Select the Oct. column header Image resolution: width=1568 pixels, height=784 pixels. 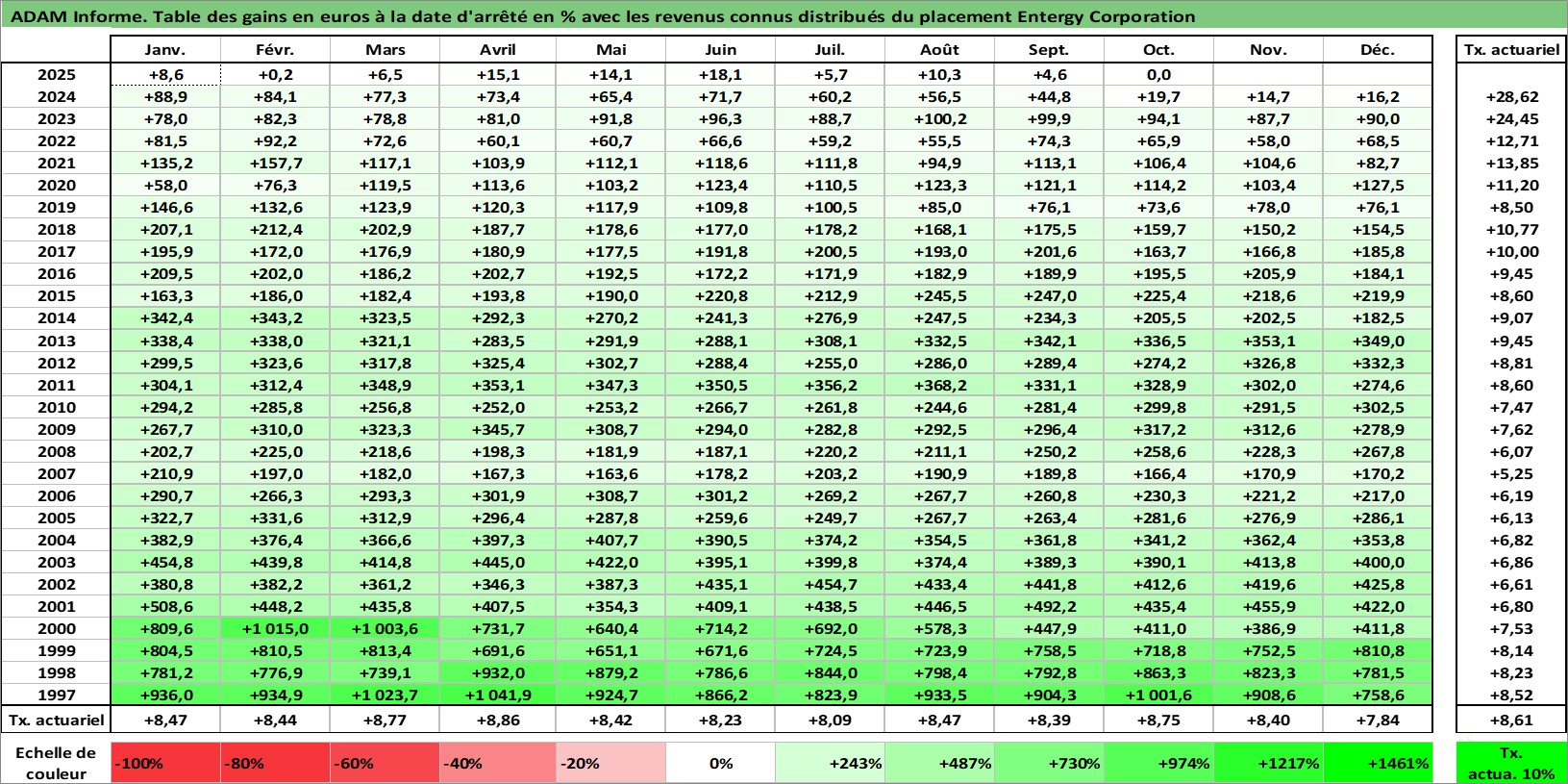1158,50
